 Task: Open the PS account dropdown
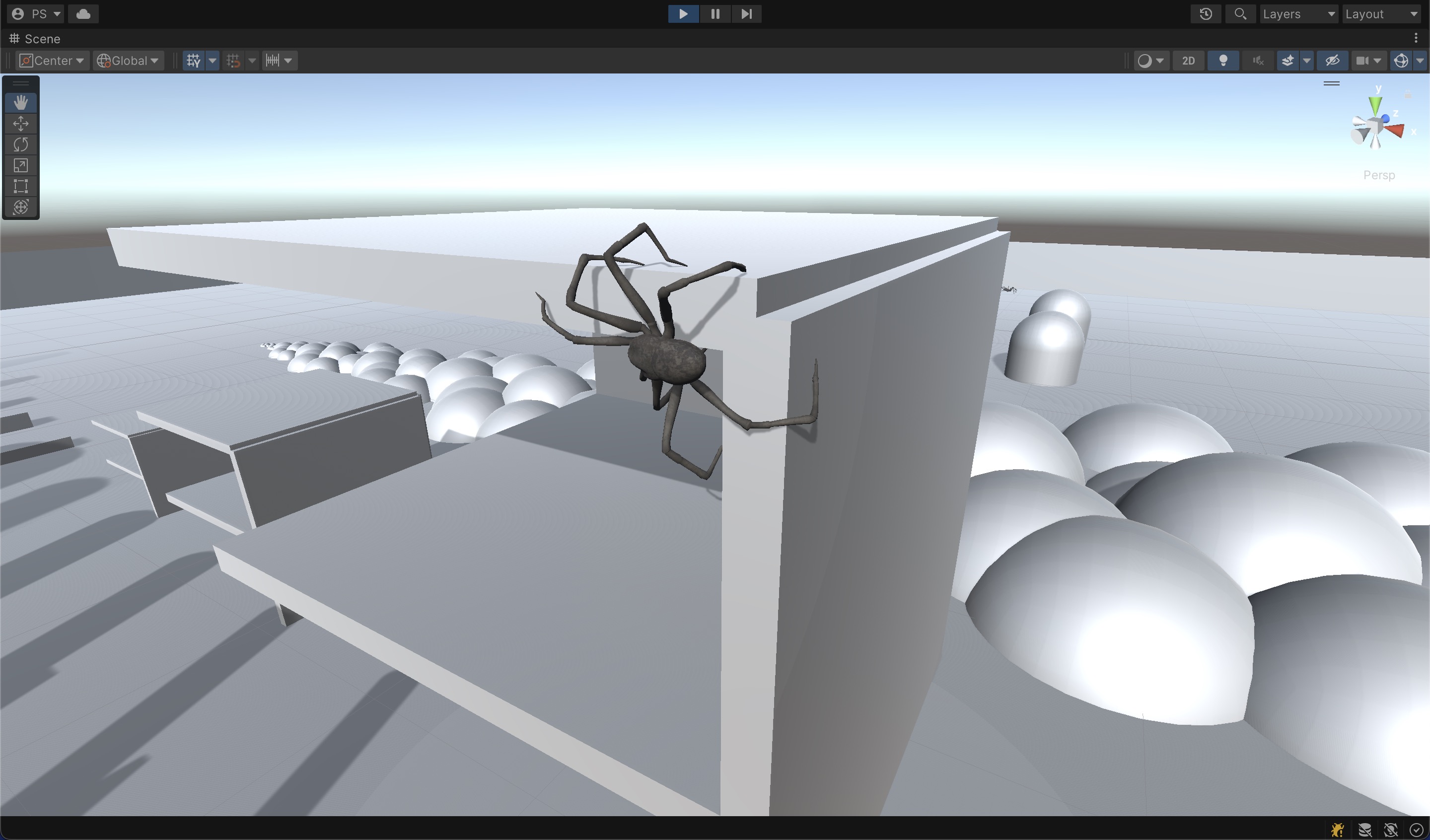point(37,13)
